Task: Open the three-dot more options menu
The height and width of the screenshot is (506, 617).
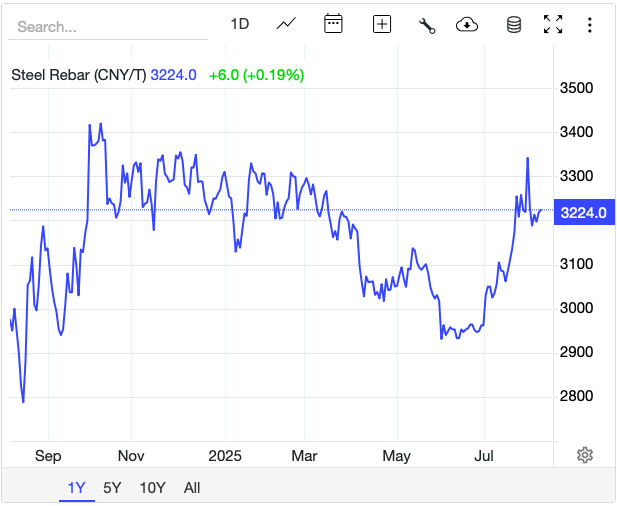Action: point(590,24)
